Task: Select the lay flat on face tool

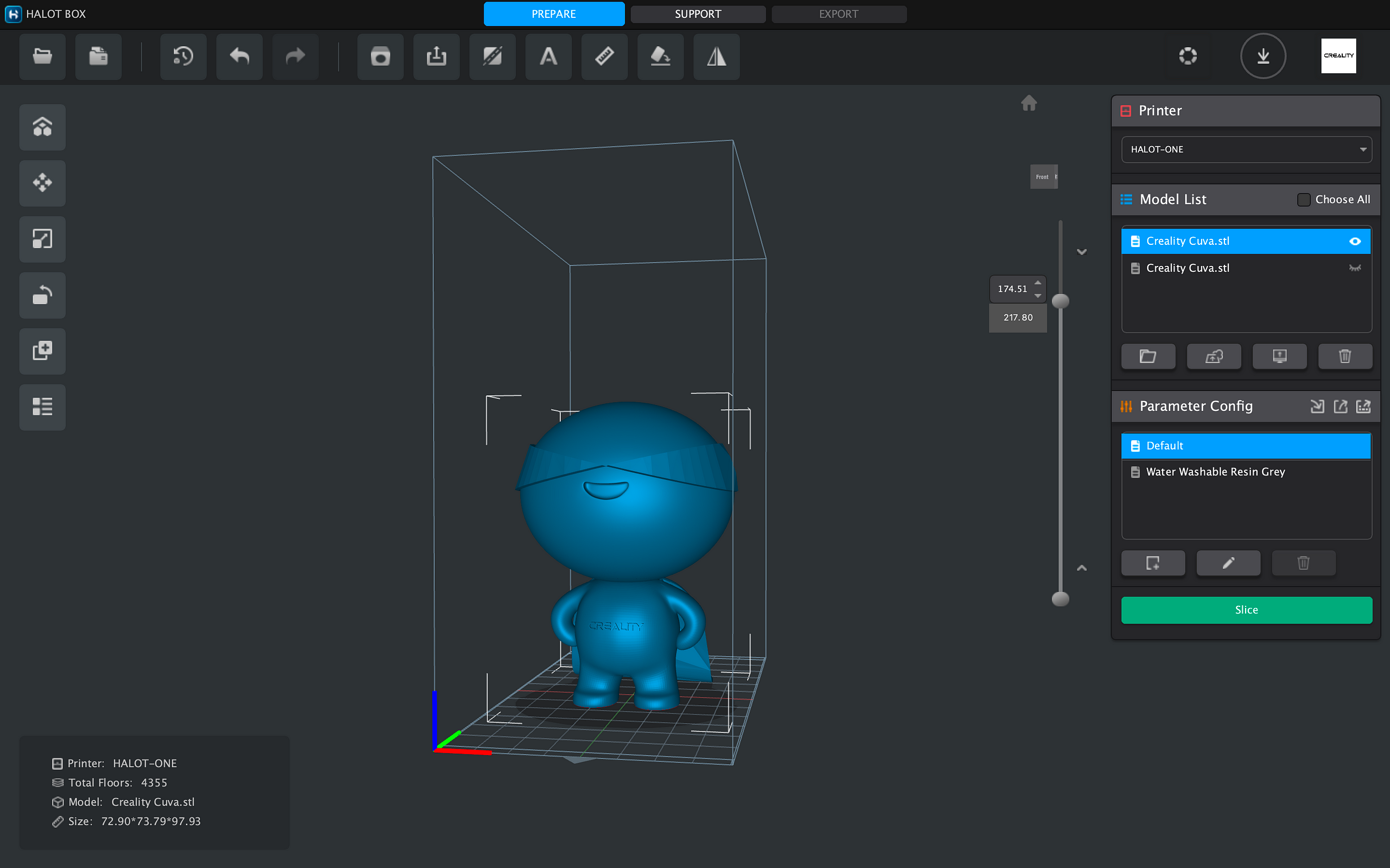Action: [x=660, y=56]
